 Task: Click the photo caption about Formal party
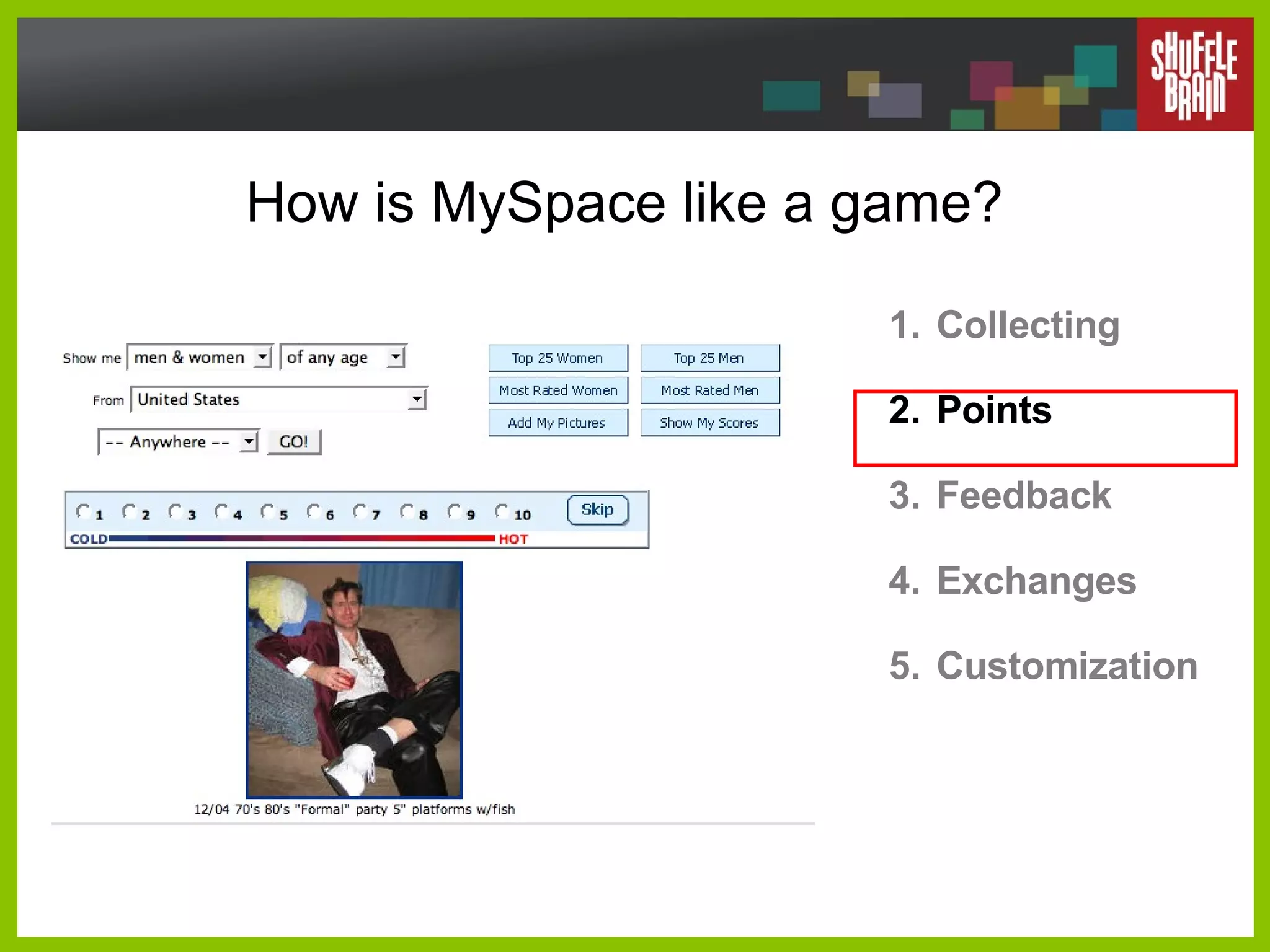pyautogui.click(x=354, y=809)
